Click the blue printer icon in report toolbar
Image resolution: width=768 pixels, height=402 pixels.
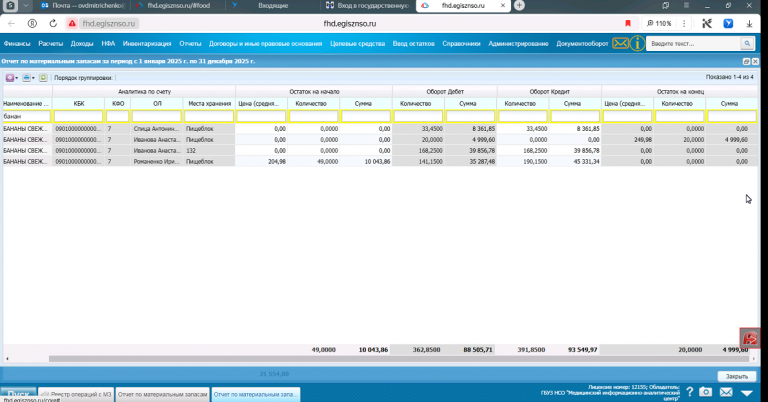[x=26, y=78]
